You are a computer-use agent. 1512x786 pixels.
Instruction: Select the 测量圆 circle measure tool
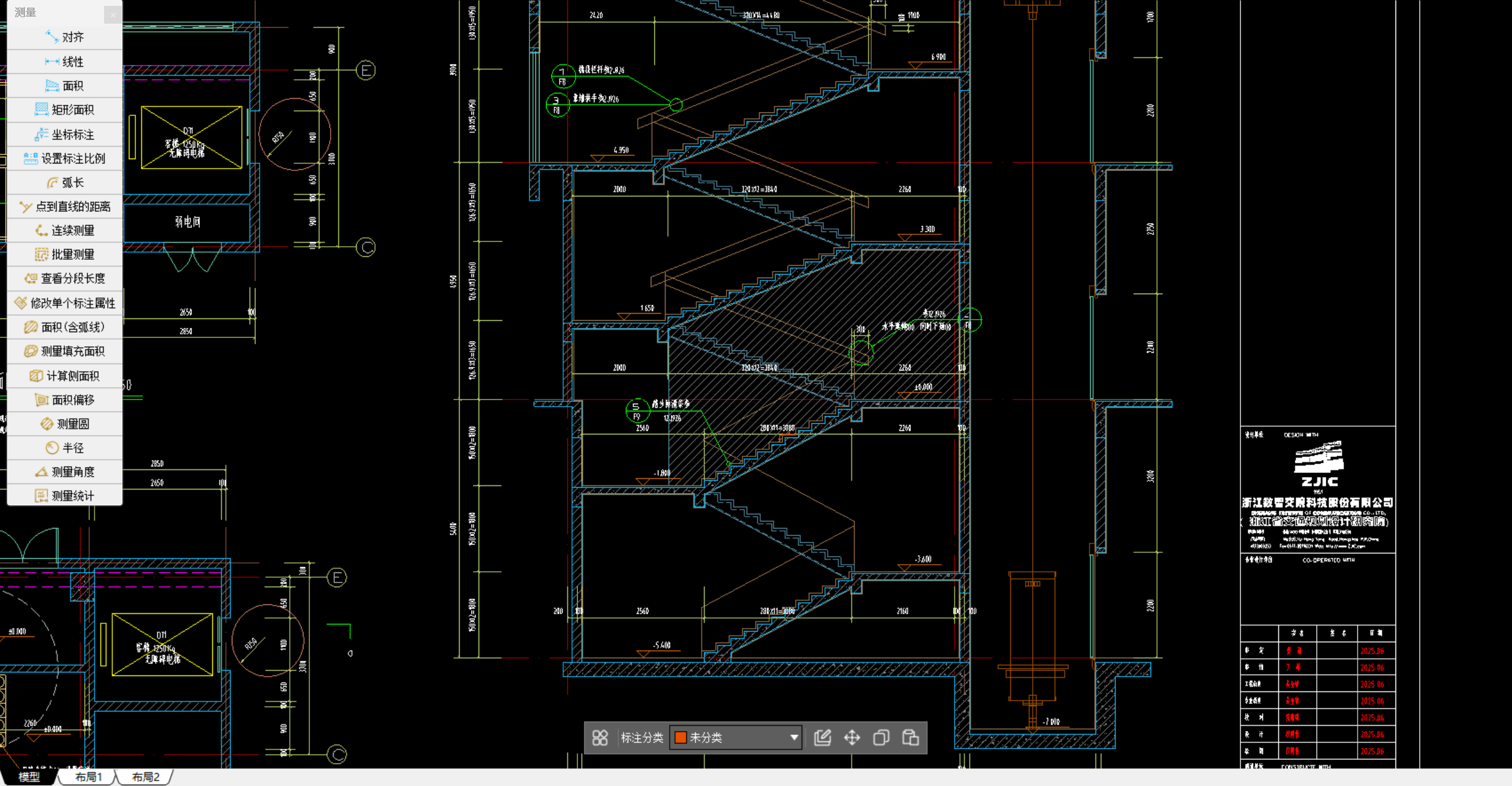coord(64,424)
